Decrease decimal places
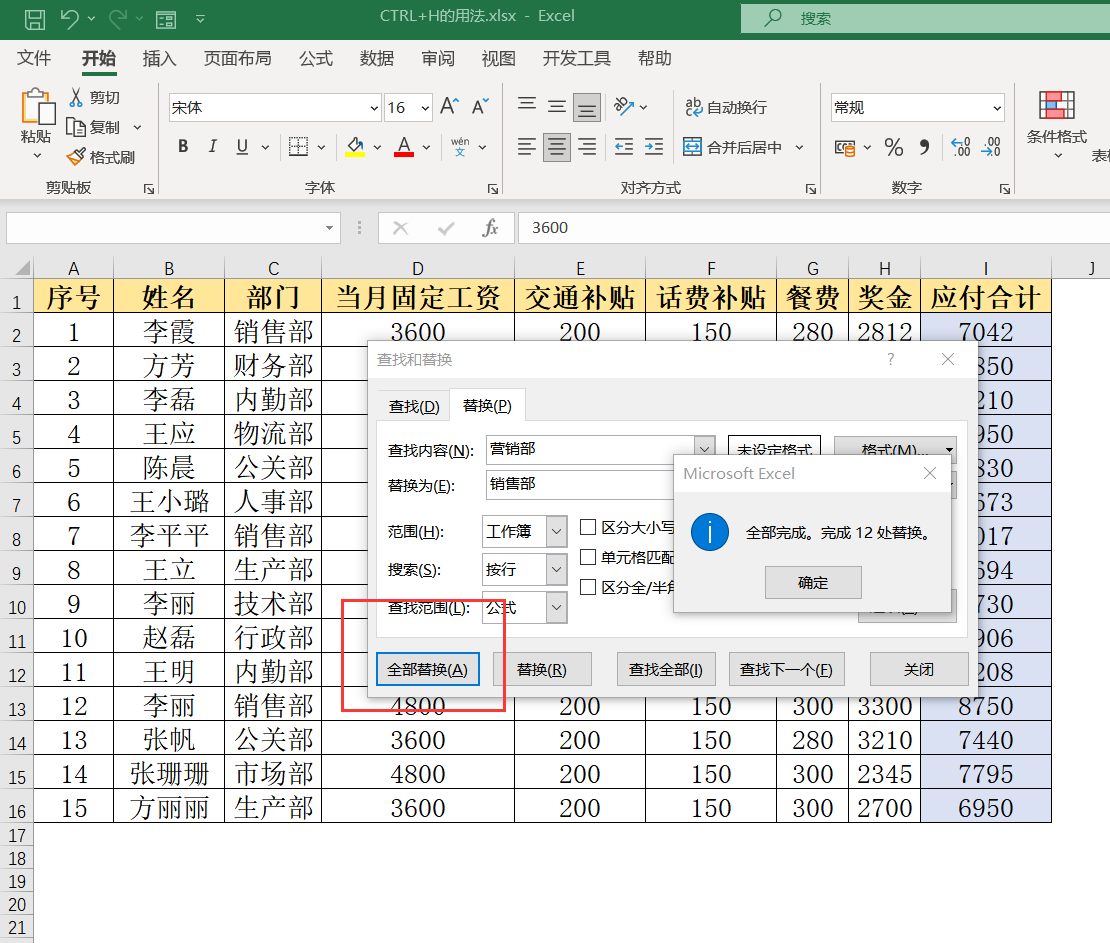 click(991, 147)
